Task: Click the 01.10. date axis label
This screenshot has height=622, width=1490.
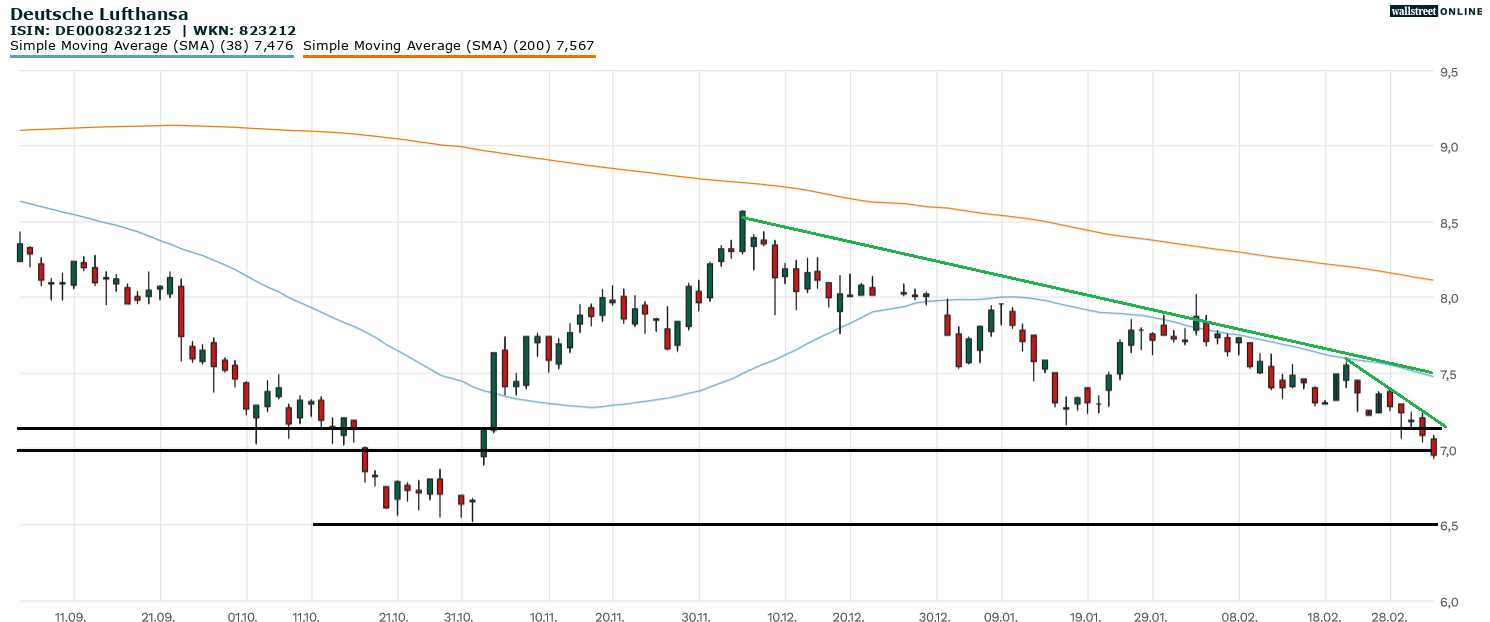Action: pyautogui.click(x=243, y=617)
